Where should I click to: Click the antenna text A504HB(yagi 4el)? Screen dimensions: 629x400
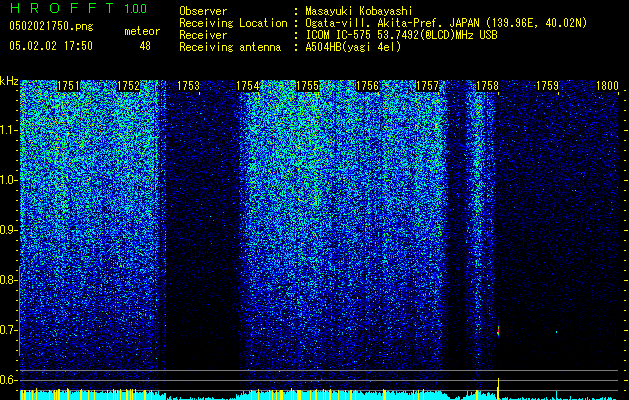353,47
